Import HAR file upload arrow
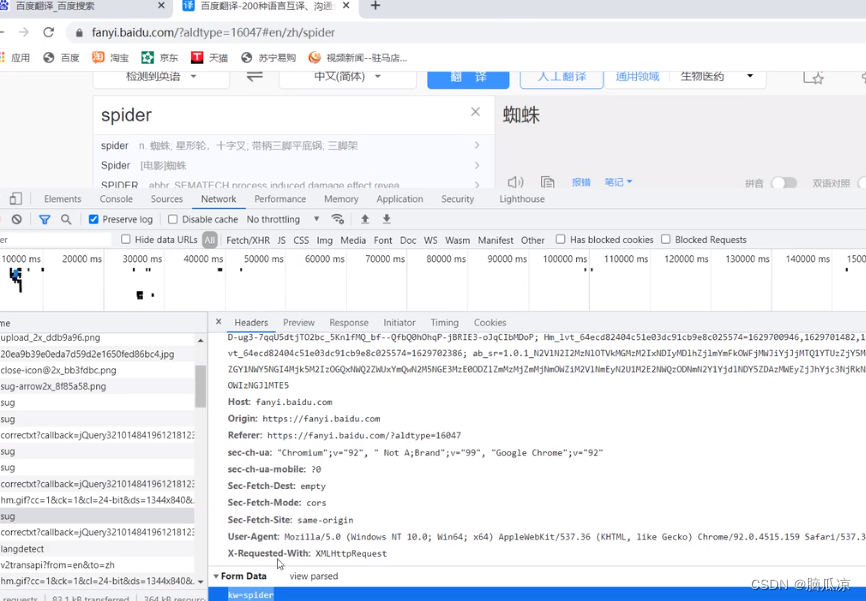866x601 pixels. (x=365, y=219)
